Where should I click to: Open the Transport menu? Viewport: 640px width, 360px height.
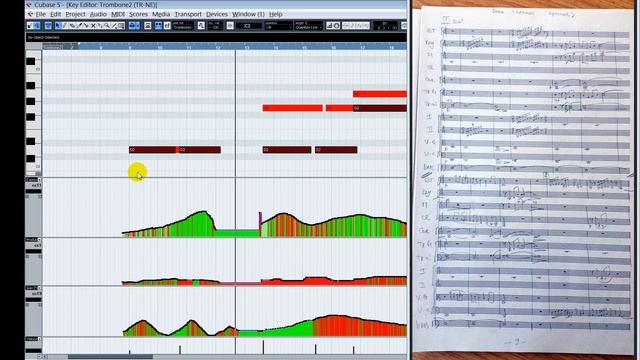(x=188, y=14)
